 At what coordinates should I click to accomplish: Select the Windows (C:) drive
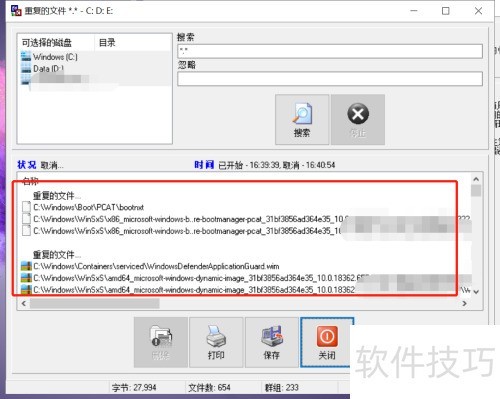[x=55, y=57]
